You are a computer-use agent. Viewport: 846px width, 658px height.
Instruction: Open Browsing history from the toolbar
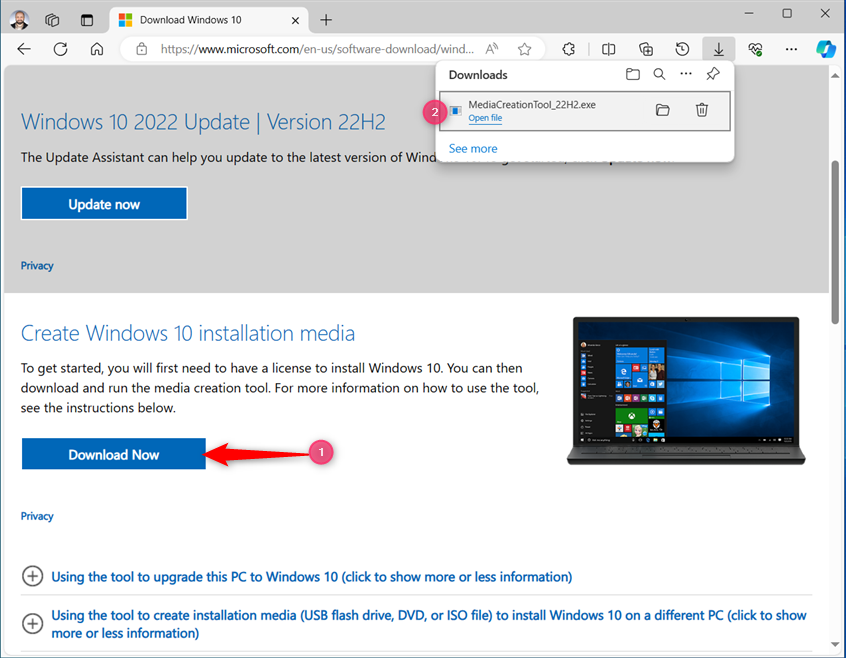682,49
